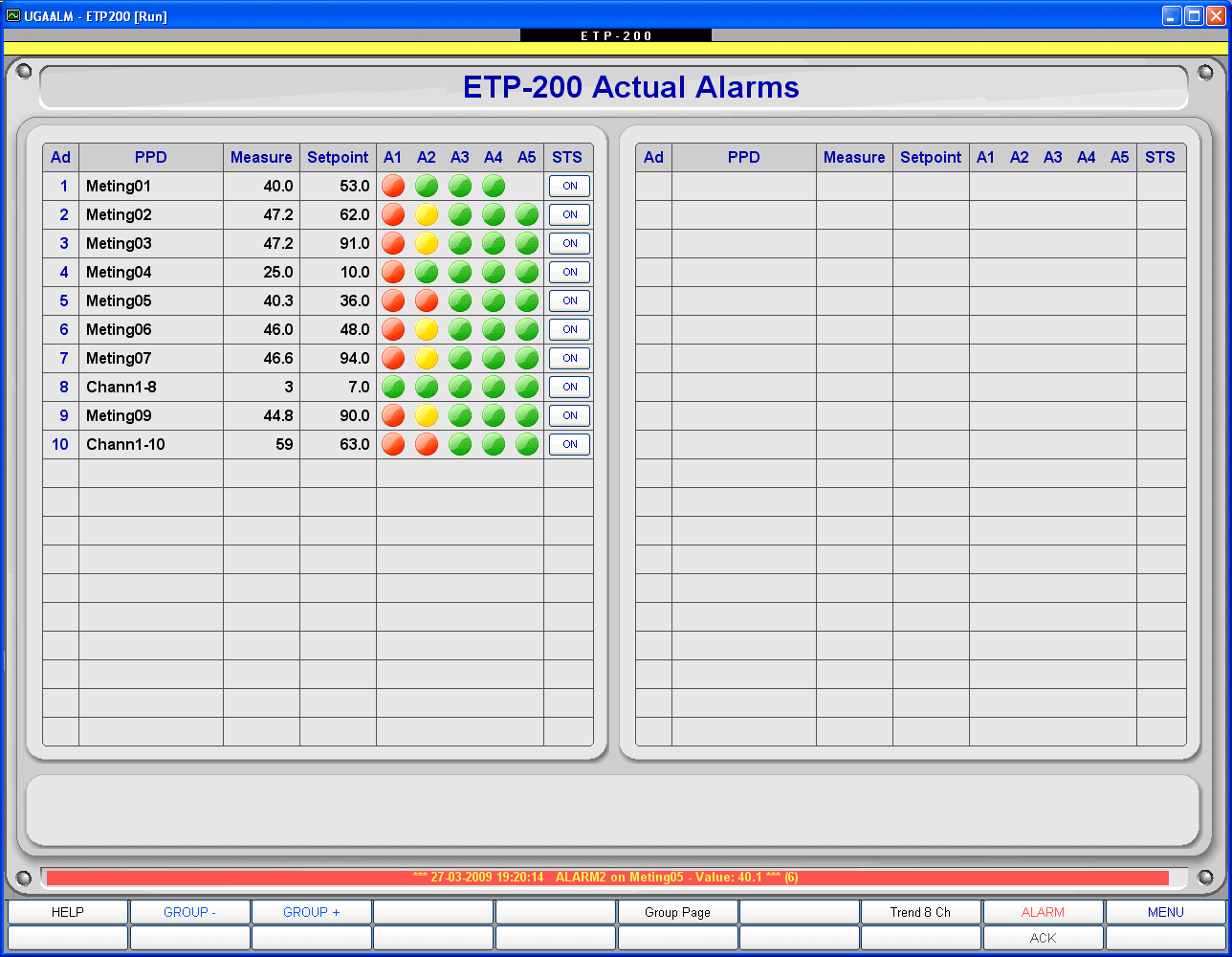Image resolution: width=1232 pixels, height=957 pixels.
Task: Go to previous group with GROUP -
Action: click(189, 912)
